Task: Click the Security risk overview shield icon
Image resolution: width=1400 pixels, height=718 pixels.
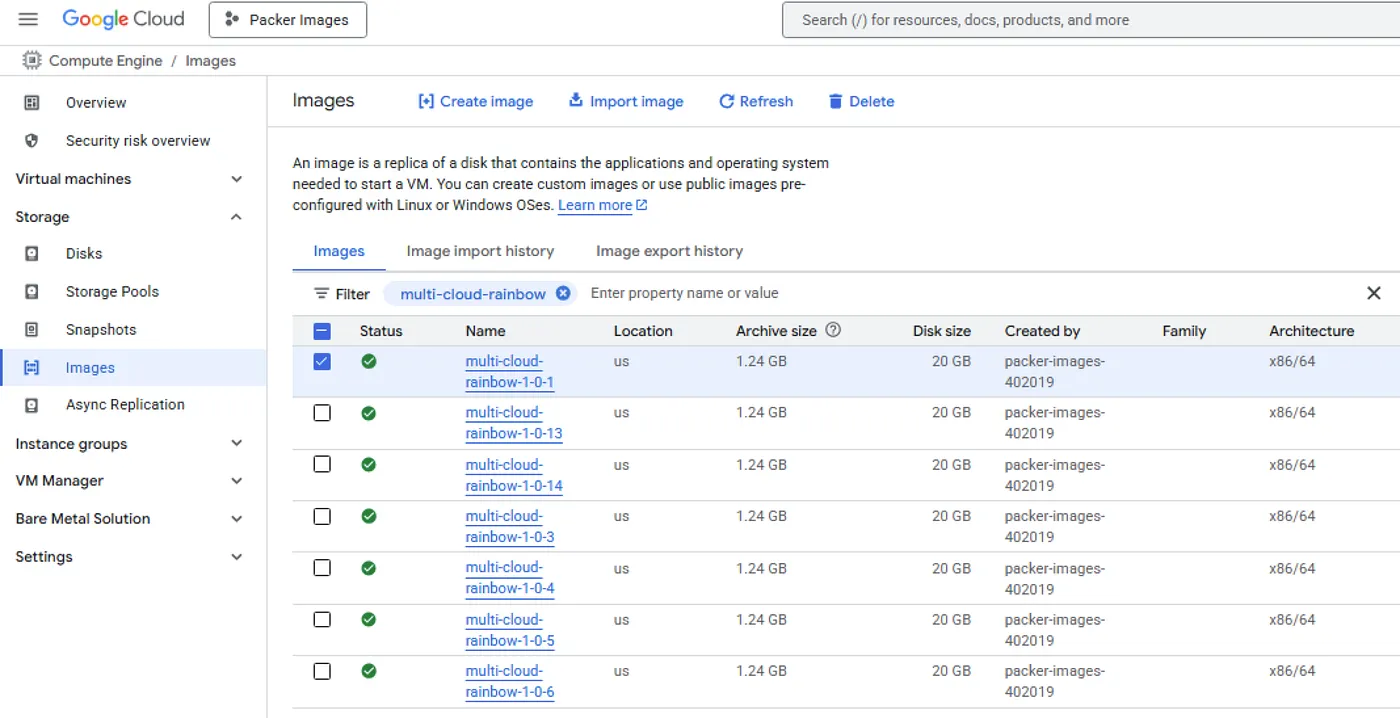Action: (x=32, y=141)
